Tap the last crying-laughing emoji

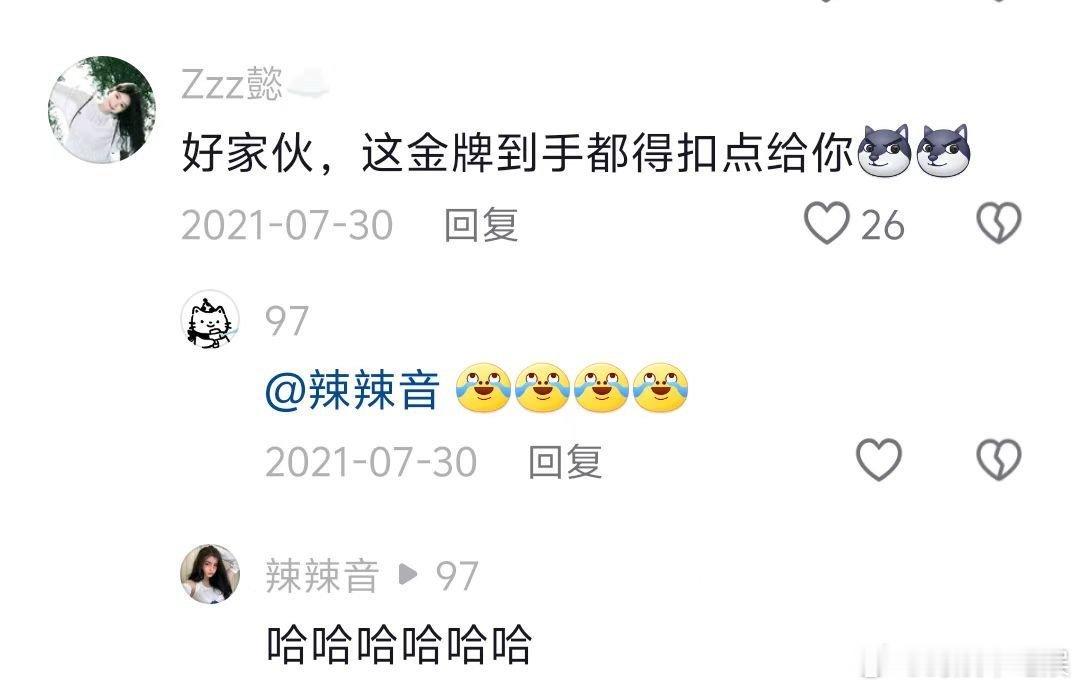(660, 388)
